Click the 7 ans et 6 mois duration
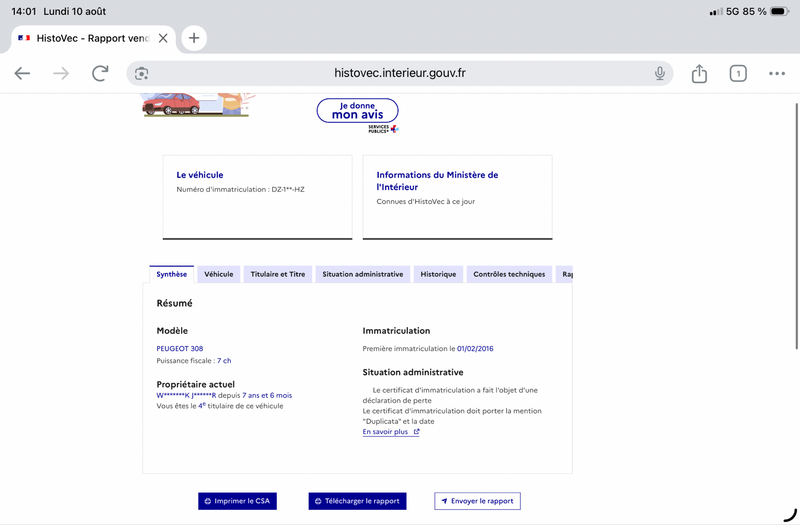Viewport: 800px width, 525px height. [267, 395]
